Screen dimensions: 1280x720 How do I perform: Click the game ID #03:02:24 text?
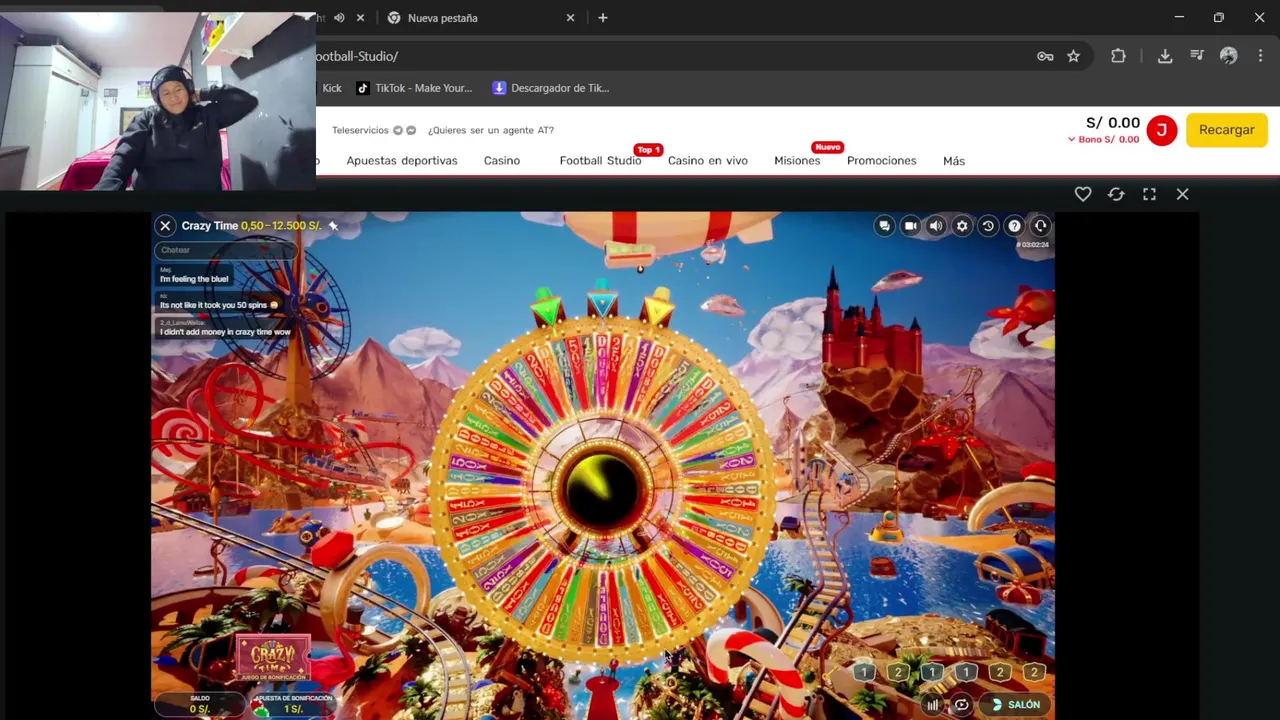point(1032,245)
